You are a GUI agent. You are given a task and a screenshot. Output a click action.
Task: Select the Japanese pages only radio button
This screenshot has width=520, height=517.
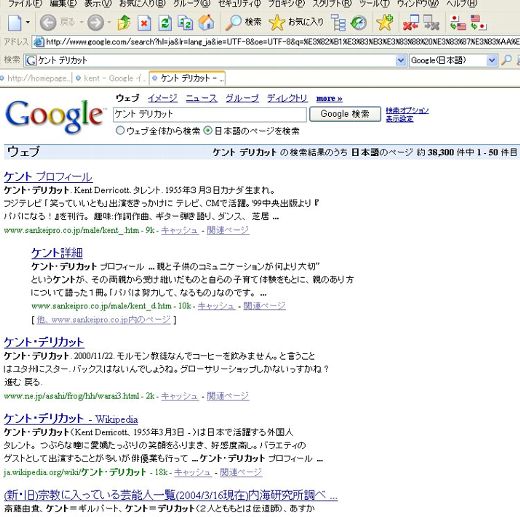(x=208, y=130)
